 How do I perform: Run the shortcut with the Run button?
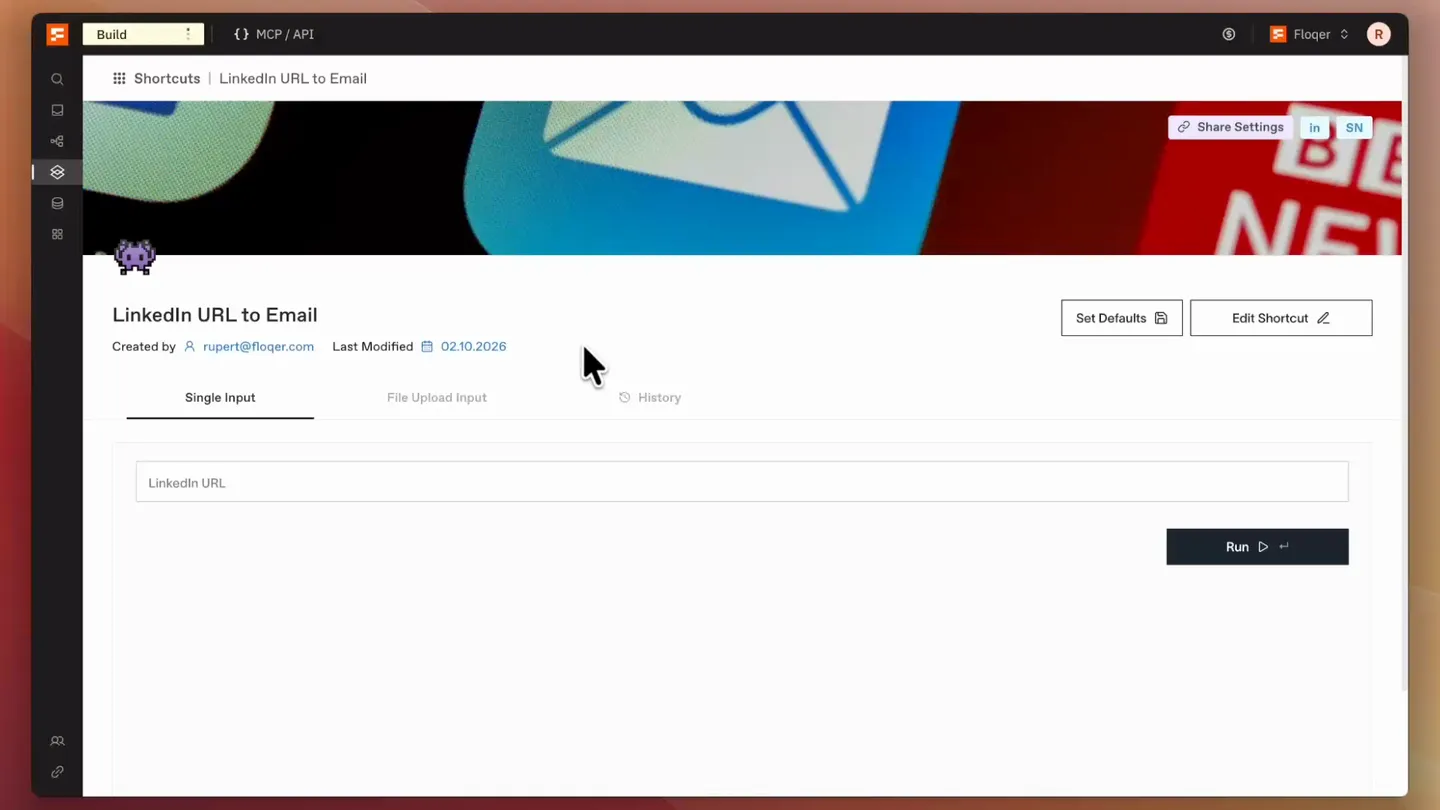pos(1257,547)
